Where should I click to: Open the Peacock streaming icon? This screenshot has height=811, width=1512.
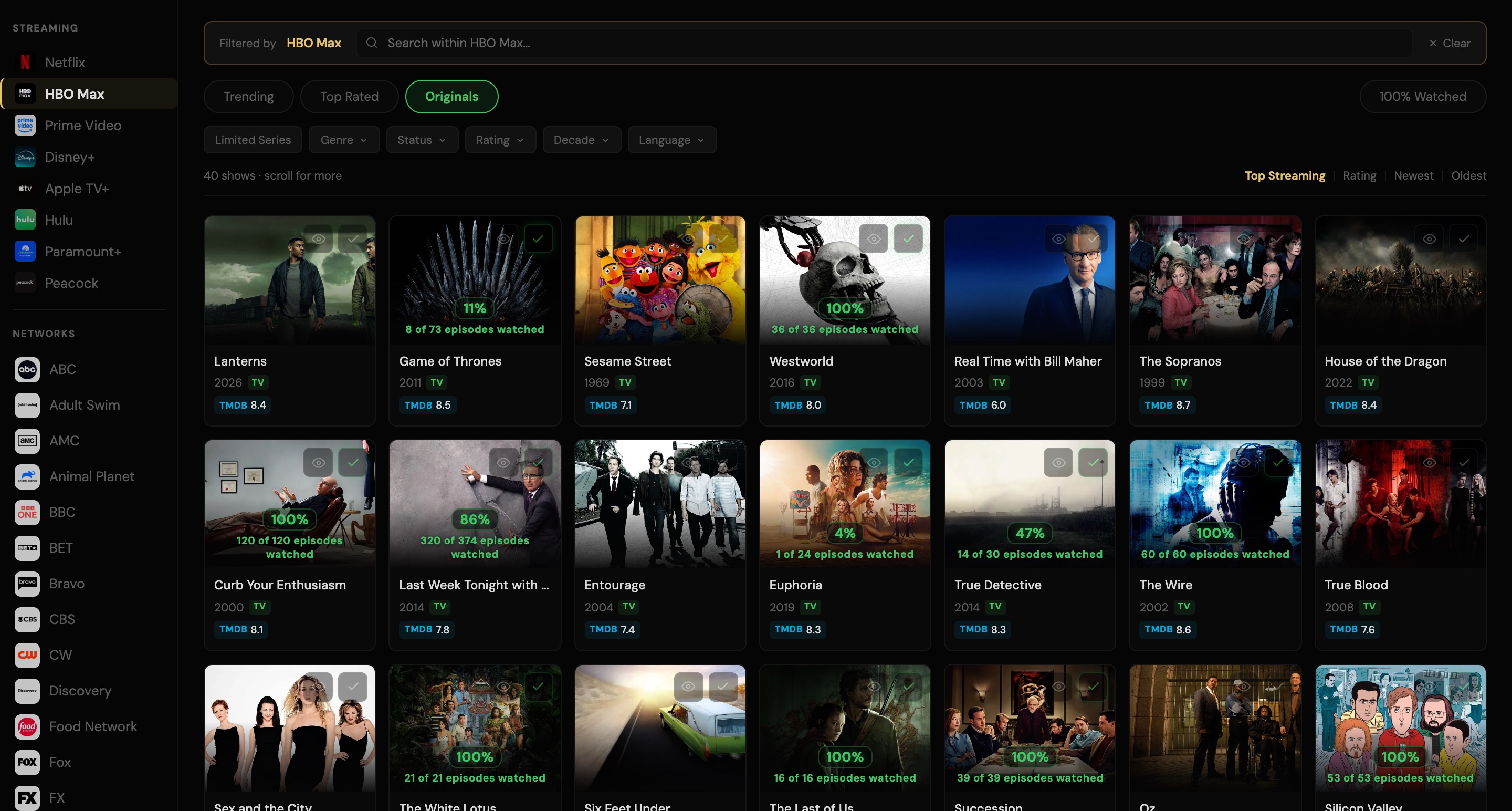pyautogui.click(x=25, y=283)
